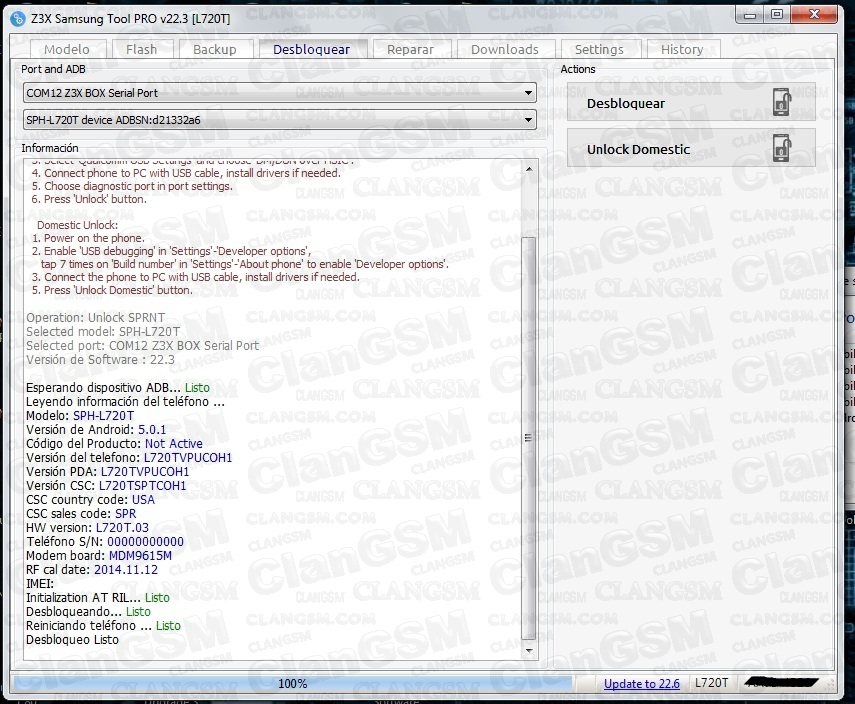Click the 'Operation: Unlock SPRNT' line

click(95, 317)
